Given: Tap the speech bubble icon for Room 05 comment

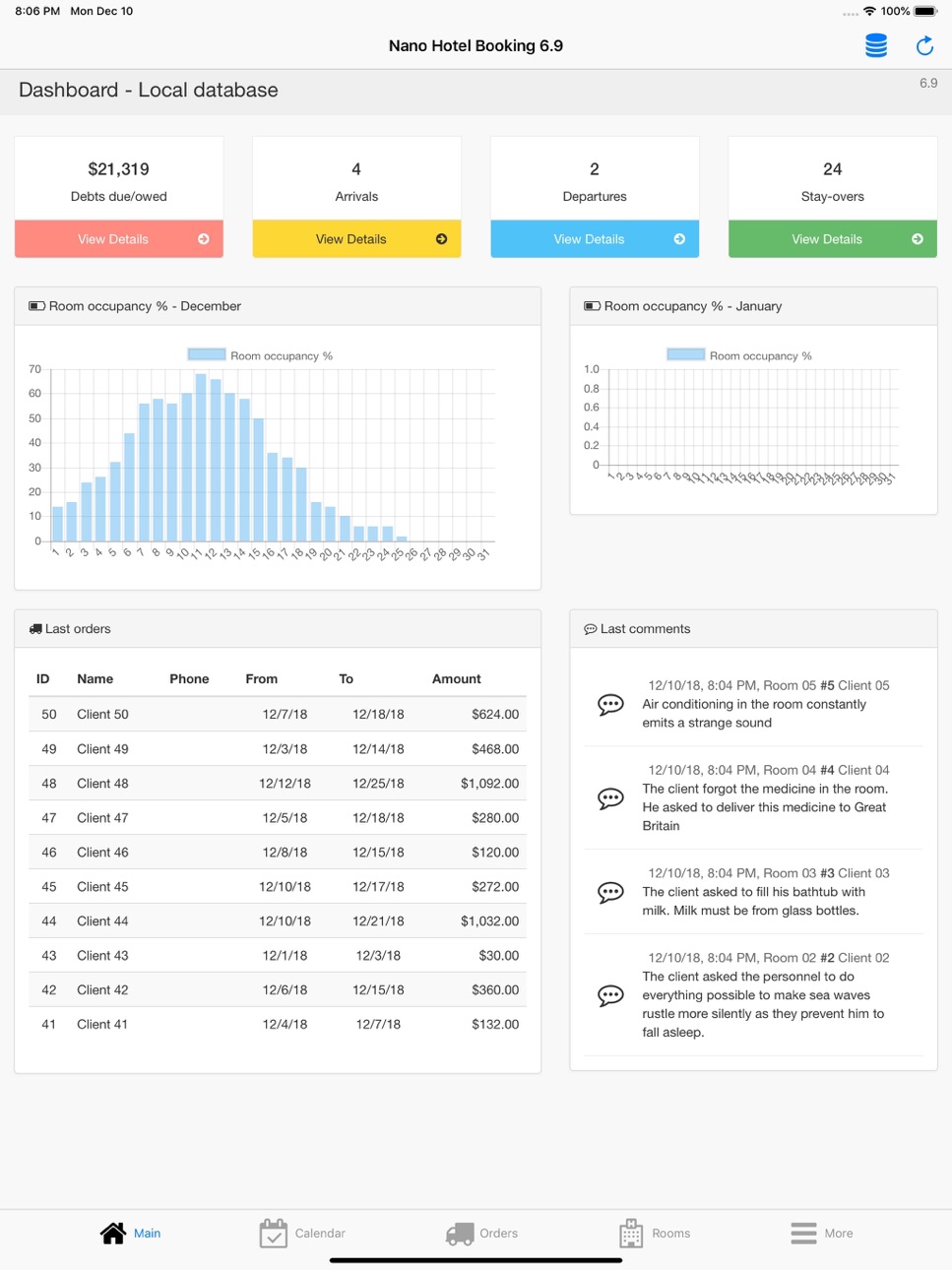Looking at the screenshot, I should point(610,705).
